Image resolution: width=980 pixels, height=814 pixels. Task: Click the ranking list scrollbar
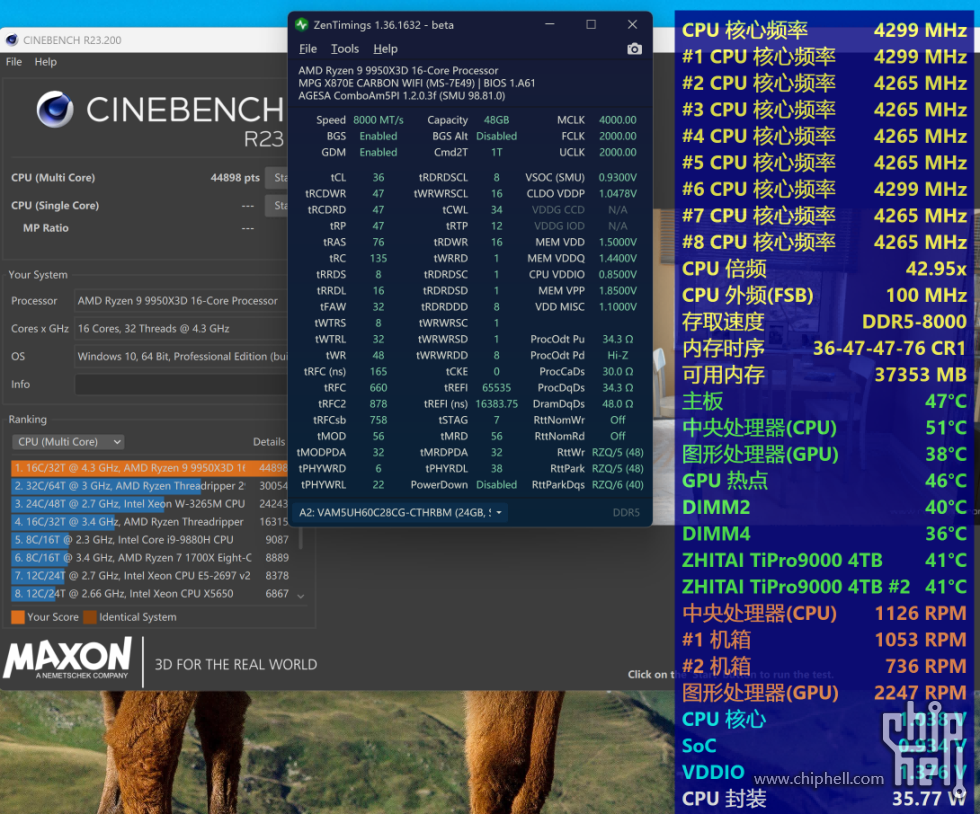[301, 536]
